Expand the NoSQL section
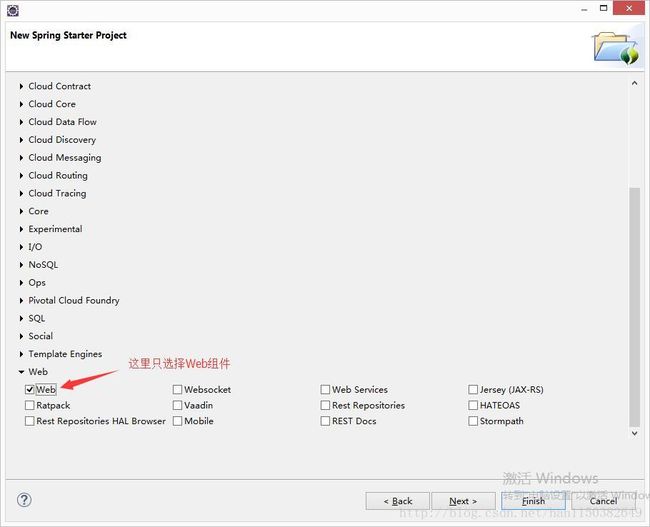Viewport: 650px width, 527px height. click(21, 265)
